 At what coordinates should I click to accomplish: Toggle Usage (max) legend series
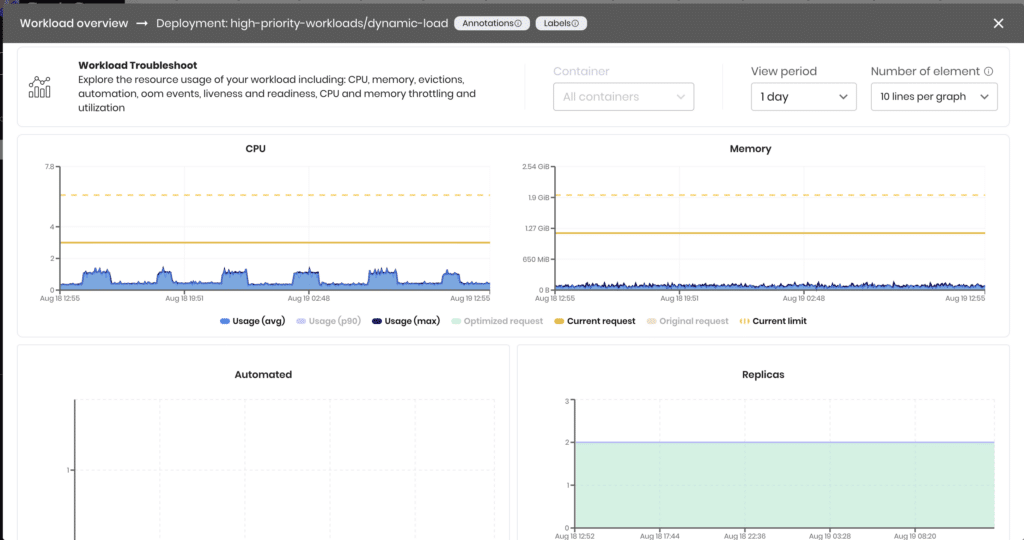coord(405,321)
